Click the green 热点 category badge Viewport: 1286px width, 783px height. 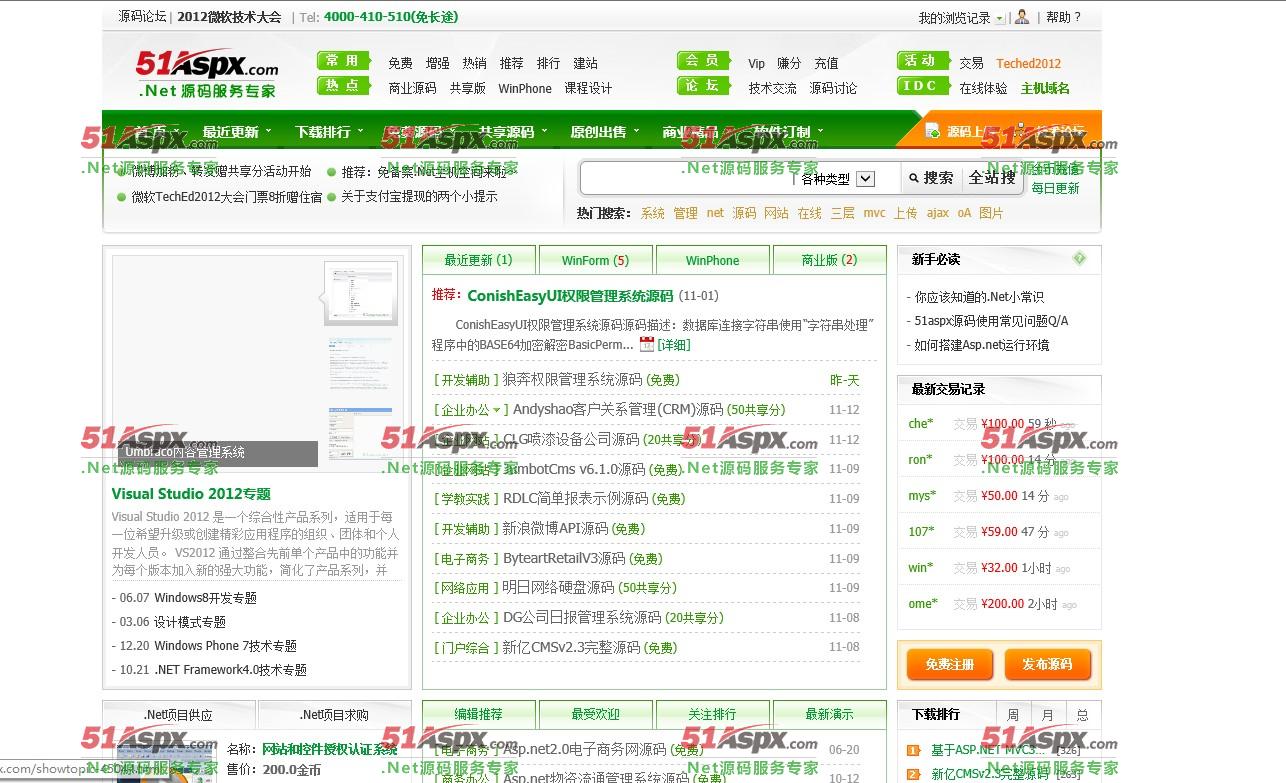point(344,87)
